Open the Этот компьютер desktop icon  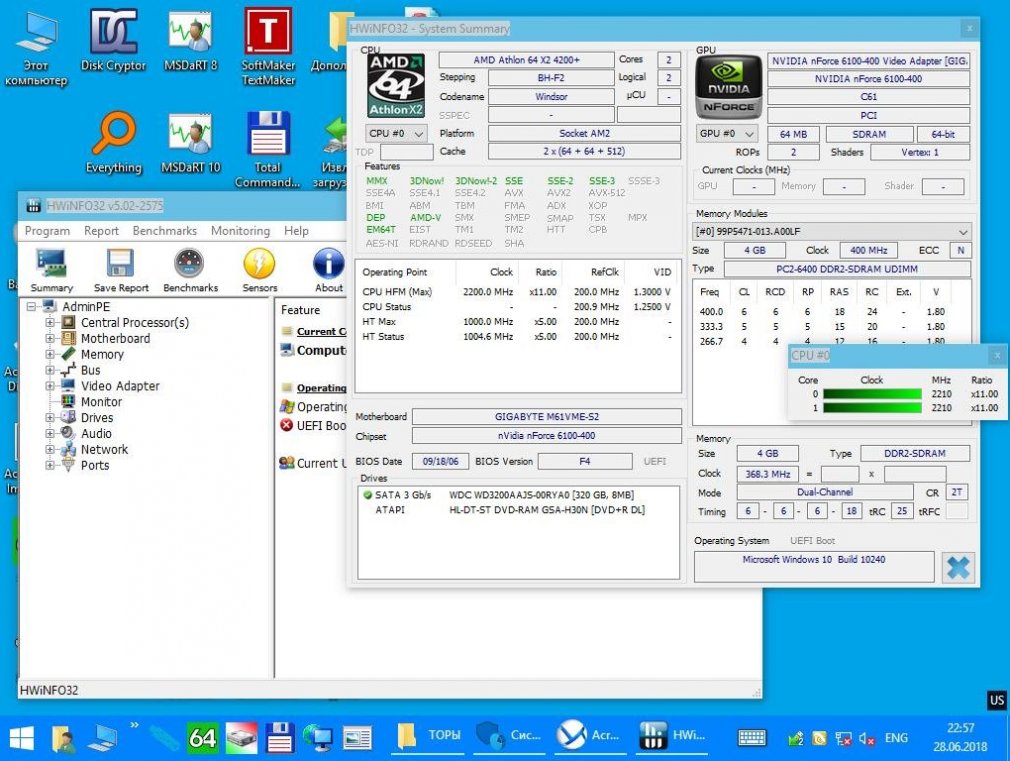[x=36, y=48]
